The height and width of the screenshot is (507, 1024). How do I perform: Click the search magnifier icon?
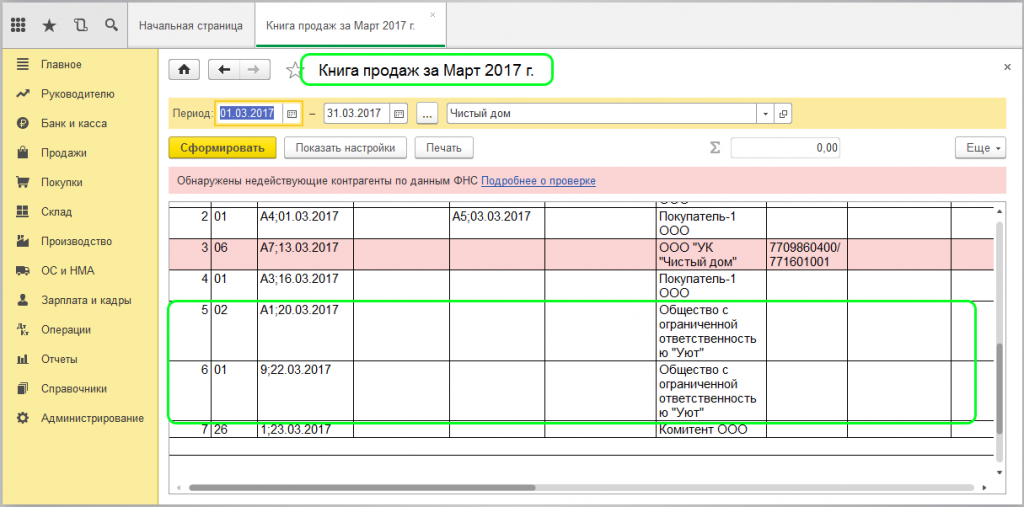(x=110, y=23)
